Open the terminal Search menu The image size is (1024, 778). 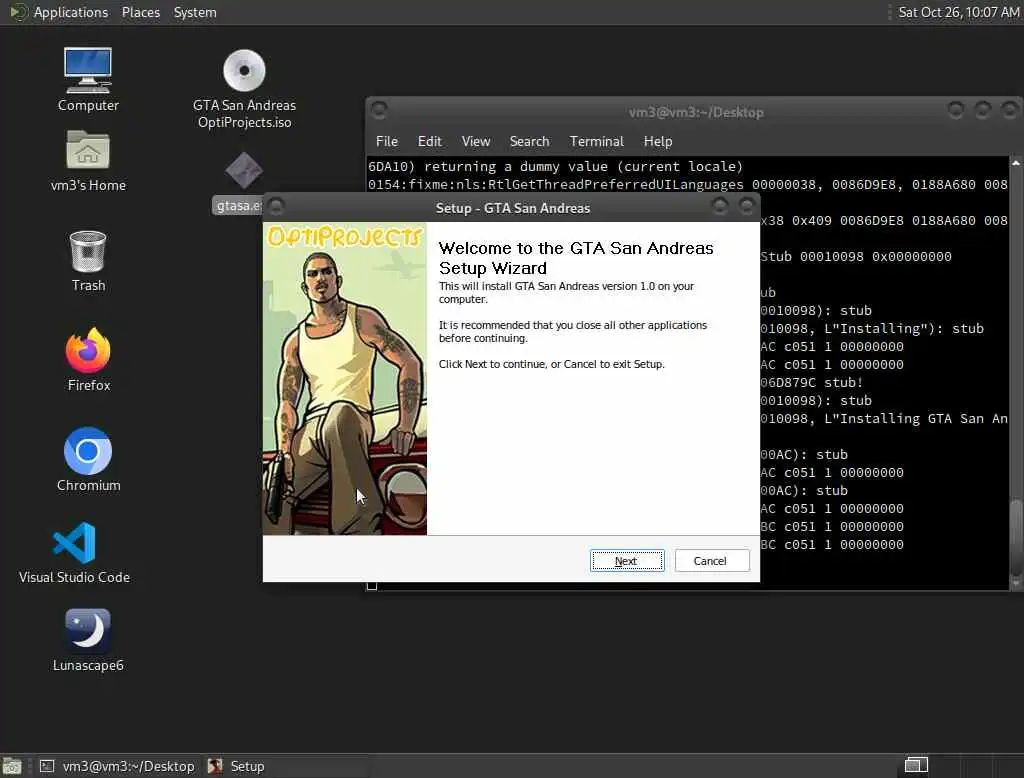tap(529, 141)
